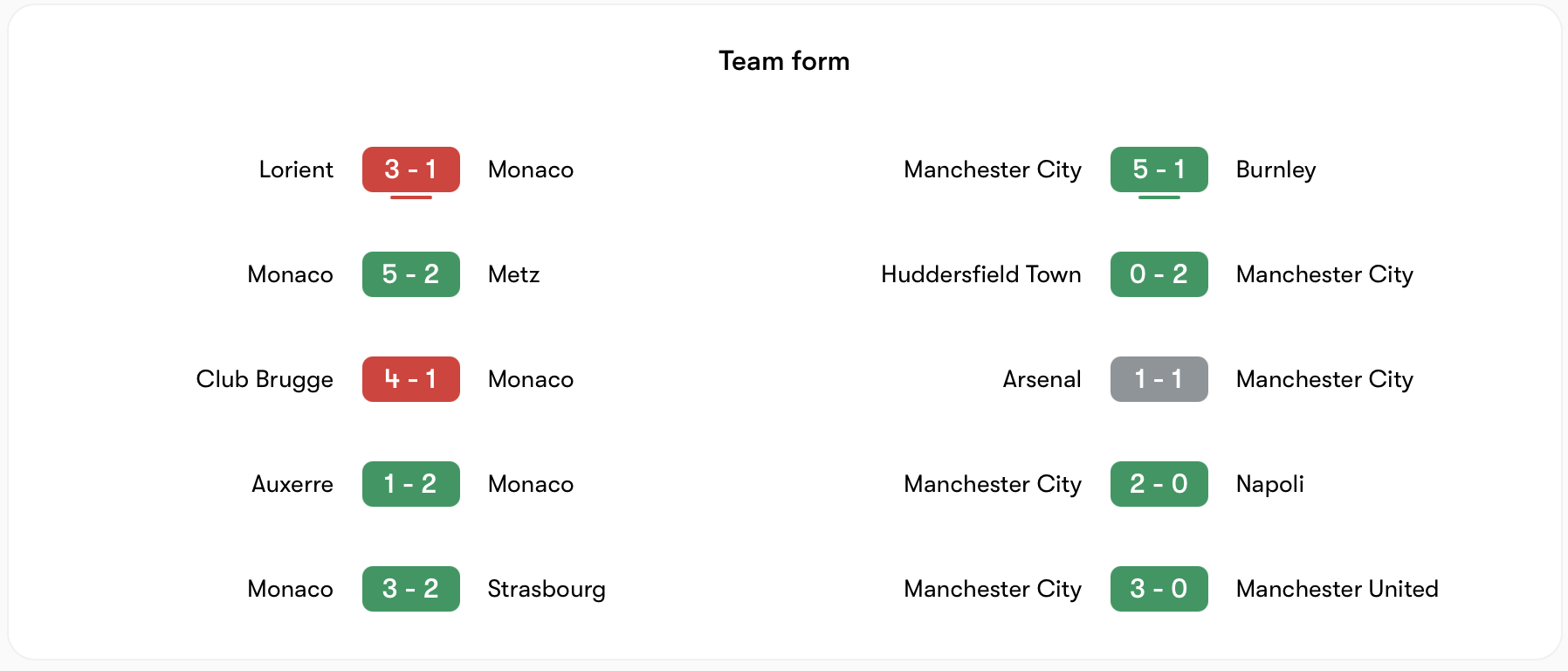Open the Huddersfield Town 0 - 2 score badge
Viewport: 1568px width, 671px height.
pos(1159,274)
